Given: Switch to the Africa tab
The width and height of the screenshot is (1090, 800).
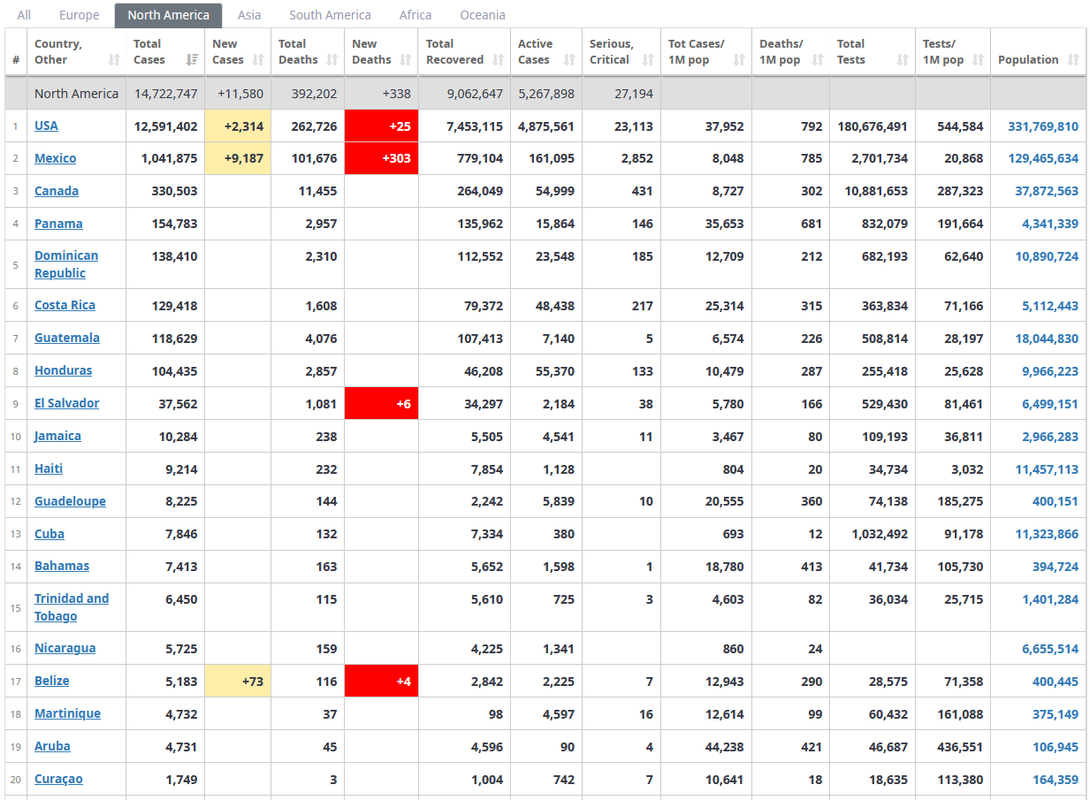Looking at the screenshot, I should [415, 15].
